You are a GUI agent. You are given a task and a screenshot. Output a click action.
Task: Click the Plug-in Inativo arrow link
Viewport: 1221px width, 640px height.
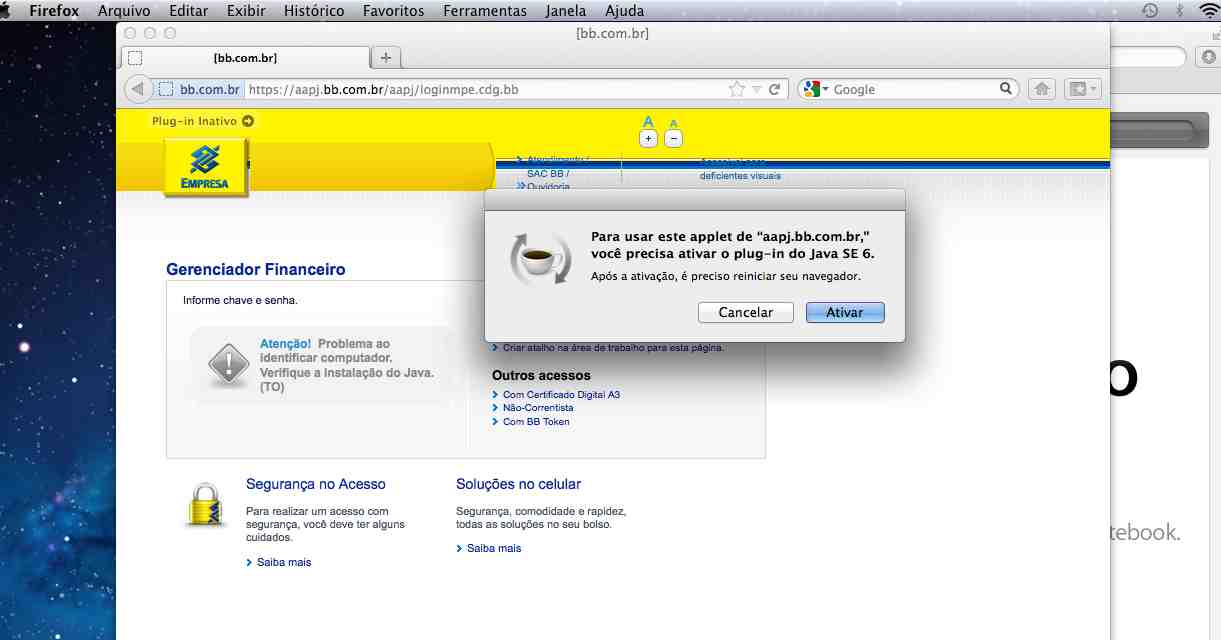pyautogui.click(x=203, y=121)
